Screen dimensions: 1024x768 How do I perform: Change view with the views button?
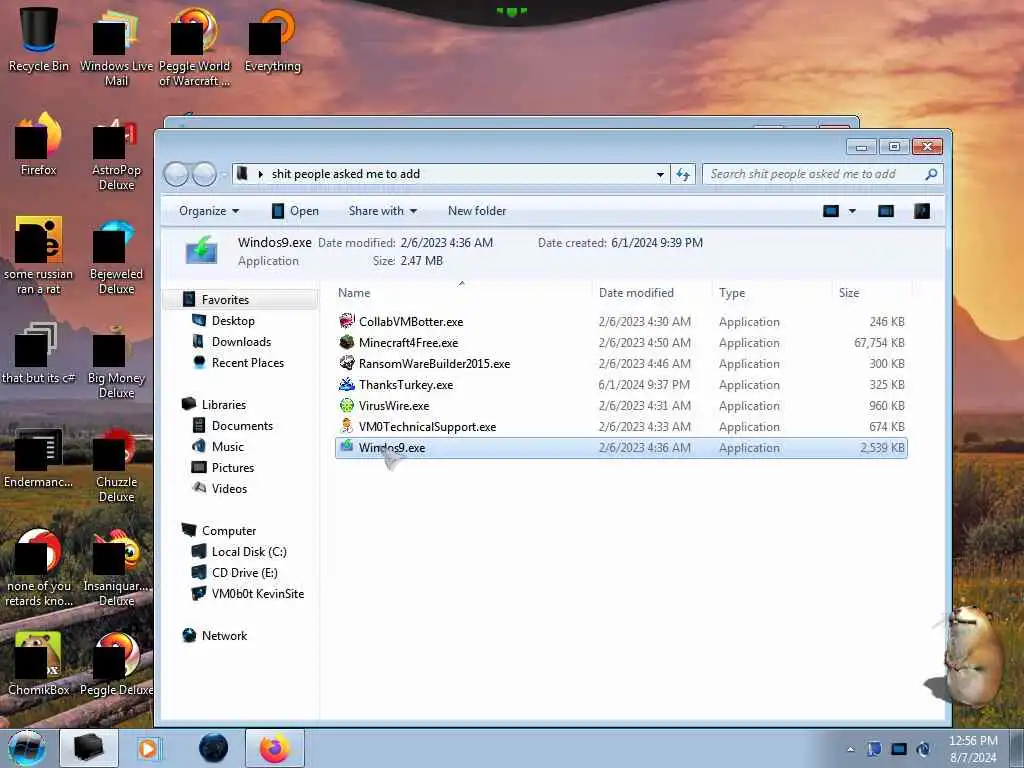pos(831,211)
